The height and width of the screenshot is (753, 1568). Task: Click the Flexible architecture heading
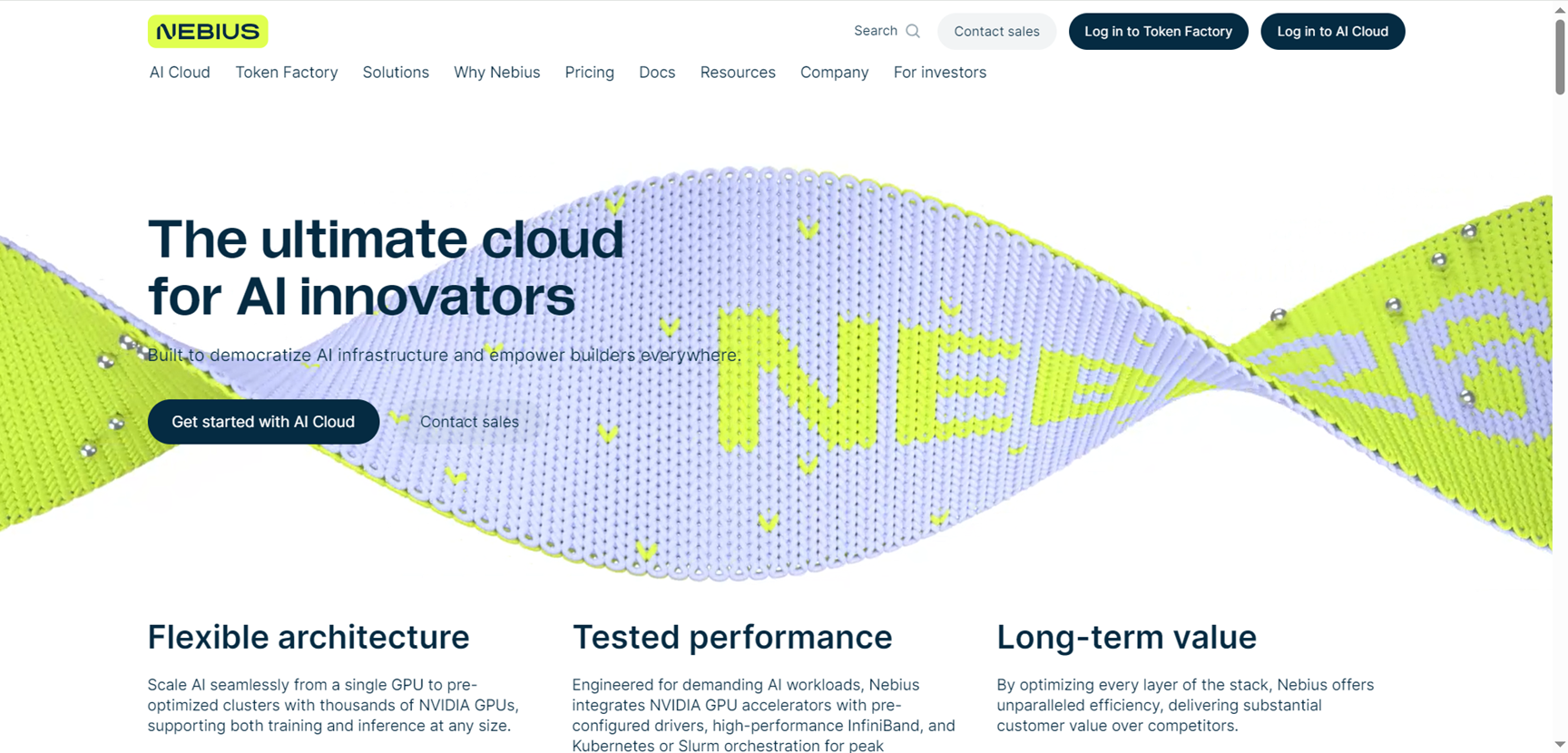tap(309, 637)
